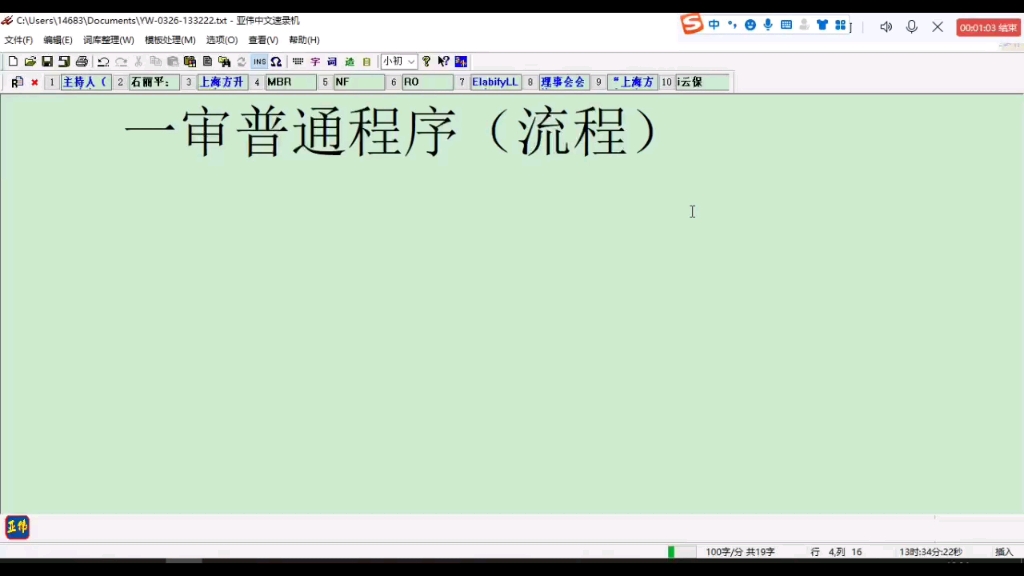This screenshot has height=576, width=1024.
Task: Insert a symbol using the Ω icon
Action: [275, 61]
